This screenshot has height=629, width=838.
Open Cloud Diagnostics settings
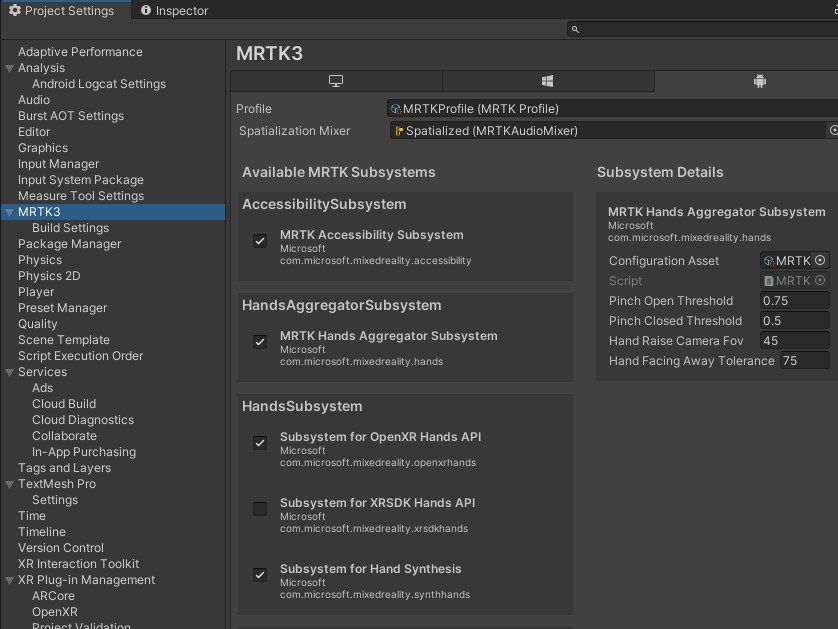[83, 421]
